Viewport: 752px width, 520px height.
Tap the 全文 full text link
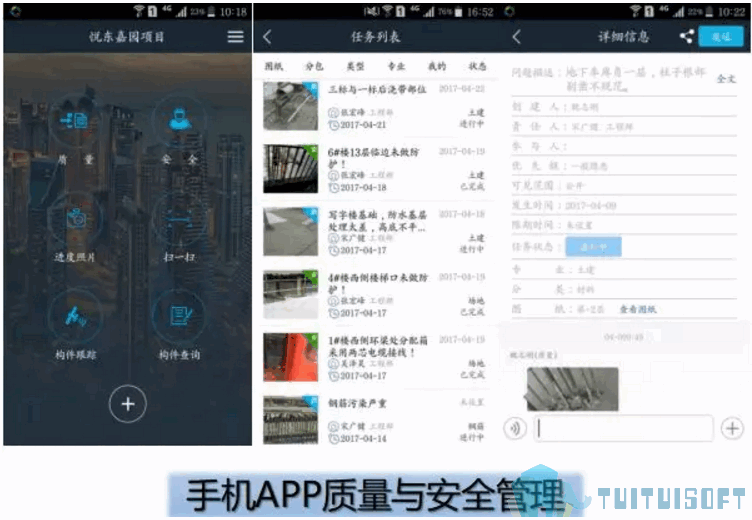[726, 79]
